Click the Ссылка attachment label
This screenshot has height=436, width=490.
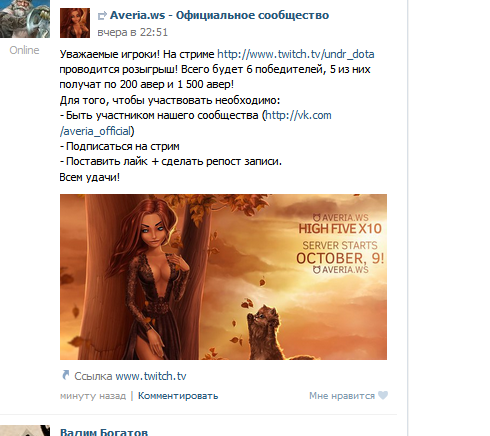(x=93, y=376)
